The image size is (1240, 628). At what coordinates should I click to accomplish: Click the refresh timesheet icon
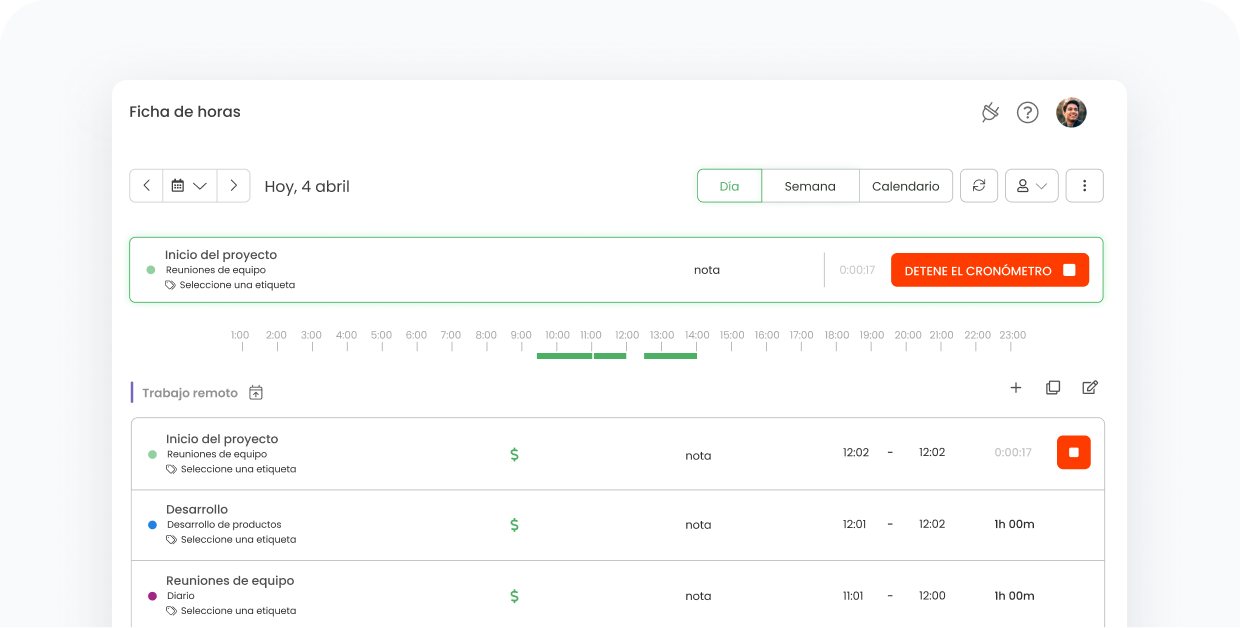[979, 186]
